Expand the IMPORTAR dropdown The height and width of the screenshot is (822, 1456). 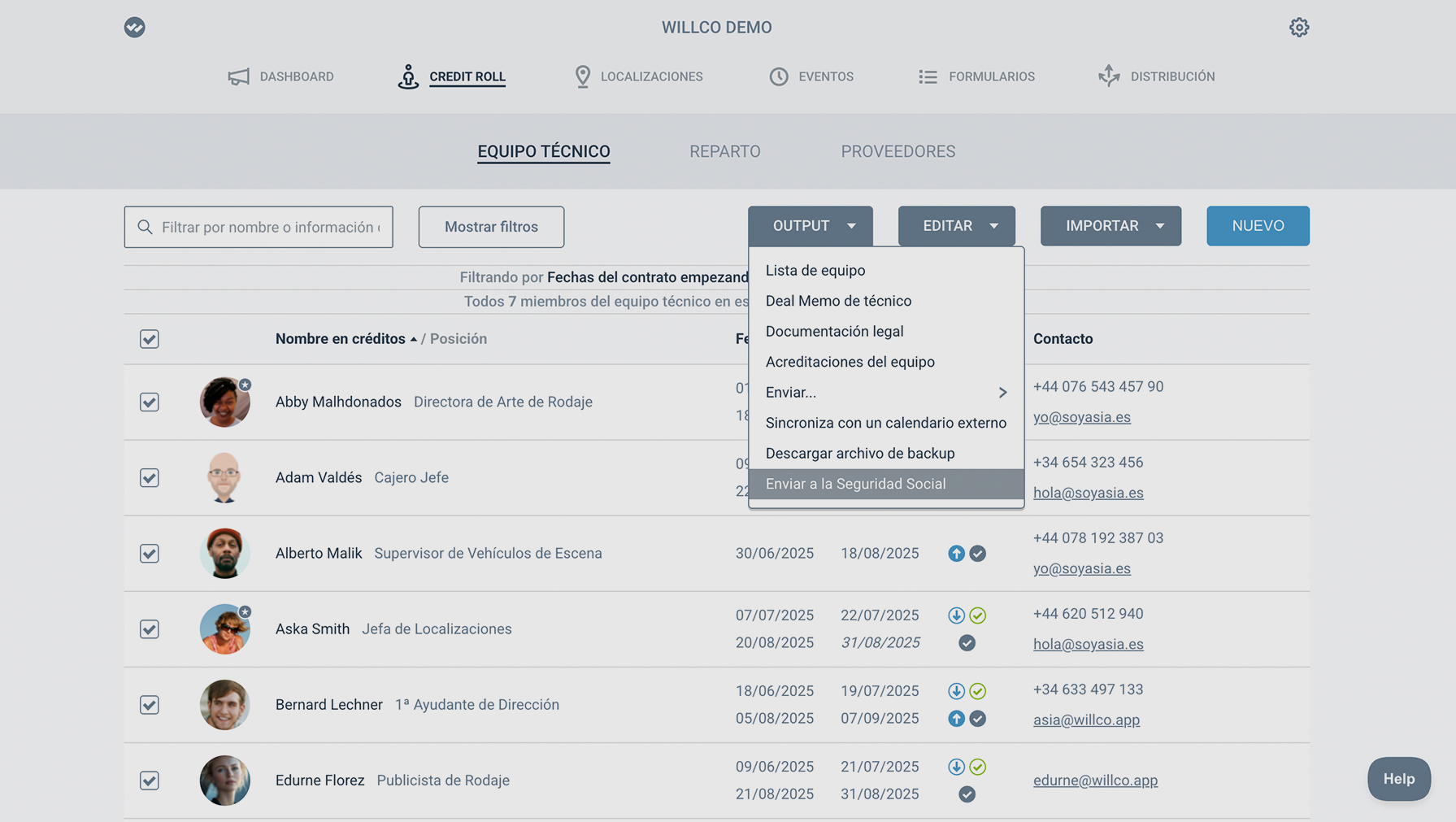click(1110, 226)
